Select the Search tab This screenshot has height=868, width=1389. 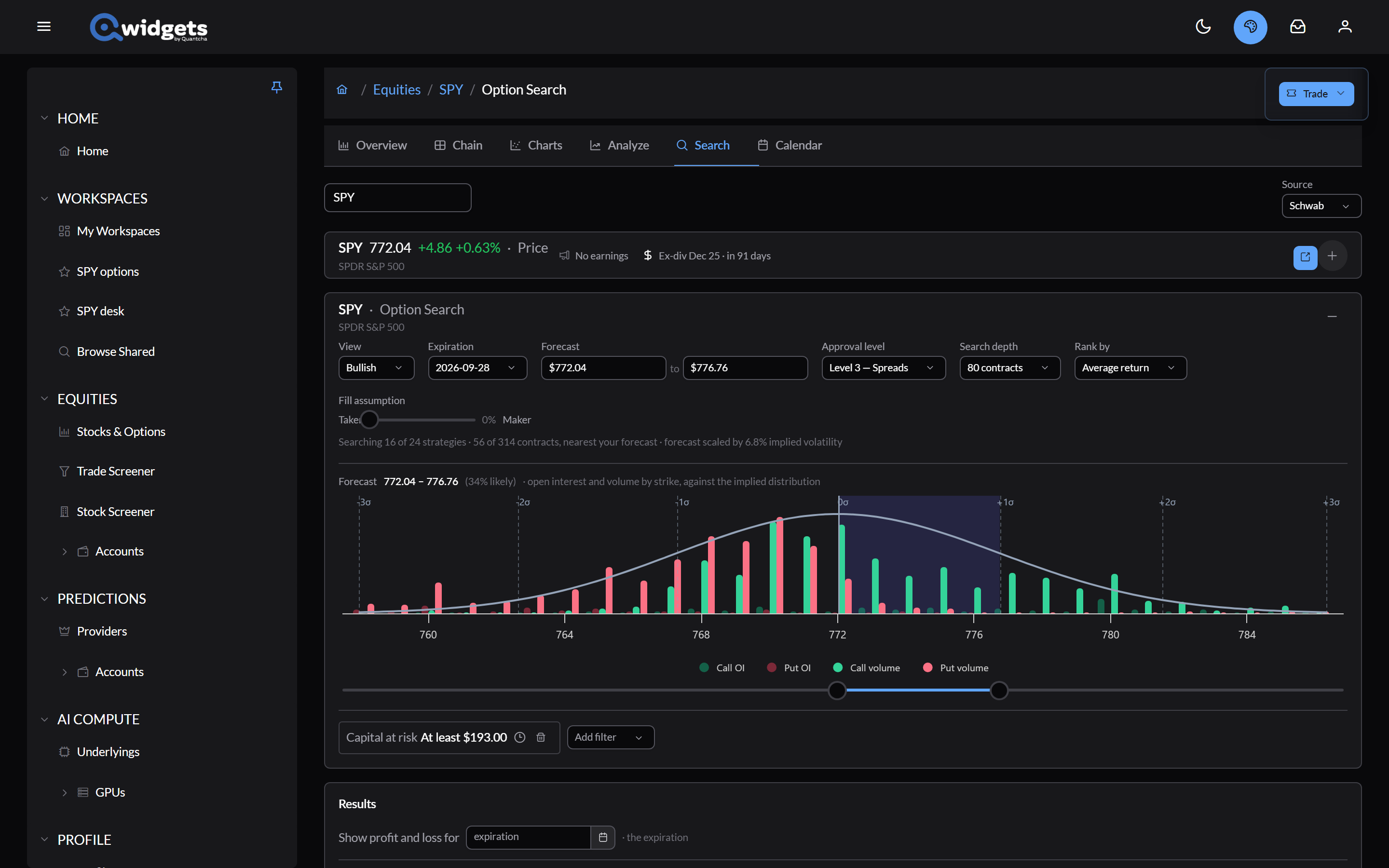(x=703, y=145)
